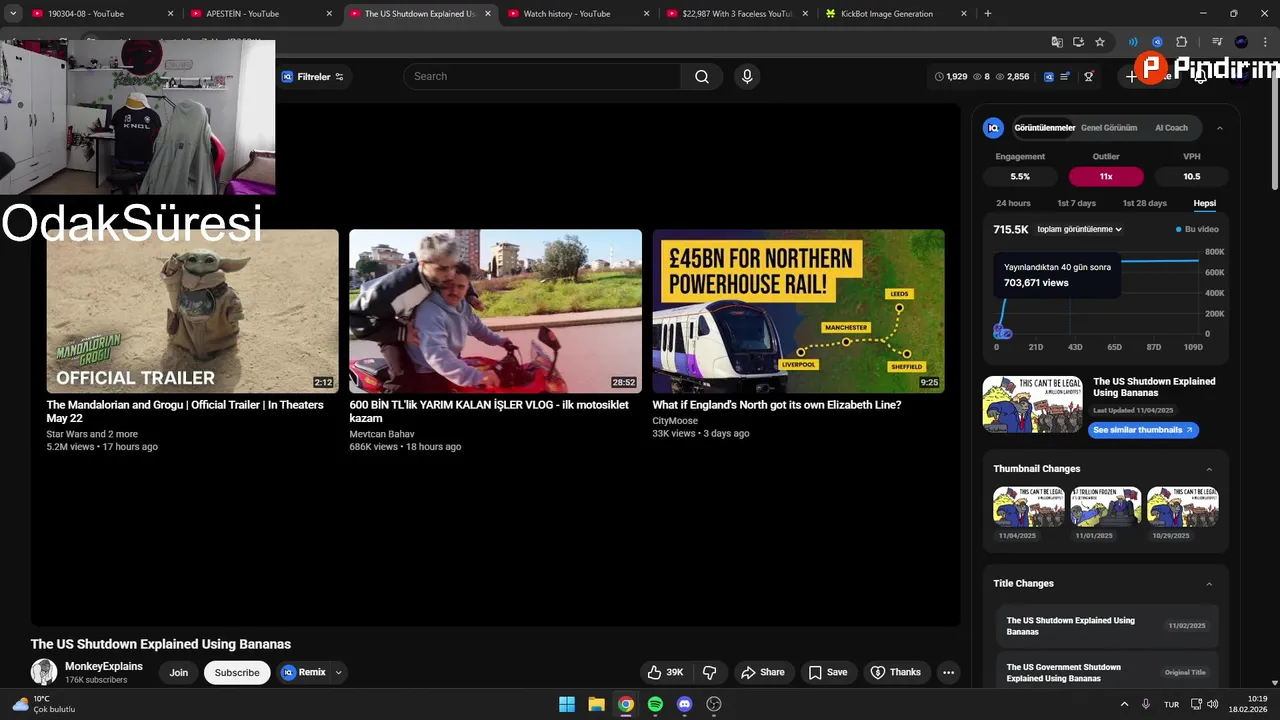Switch to the $22,987 With 3 Faceless tab

point(738,14)
